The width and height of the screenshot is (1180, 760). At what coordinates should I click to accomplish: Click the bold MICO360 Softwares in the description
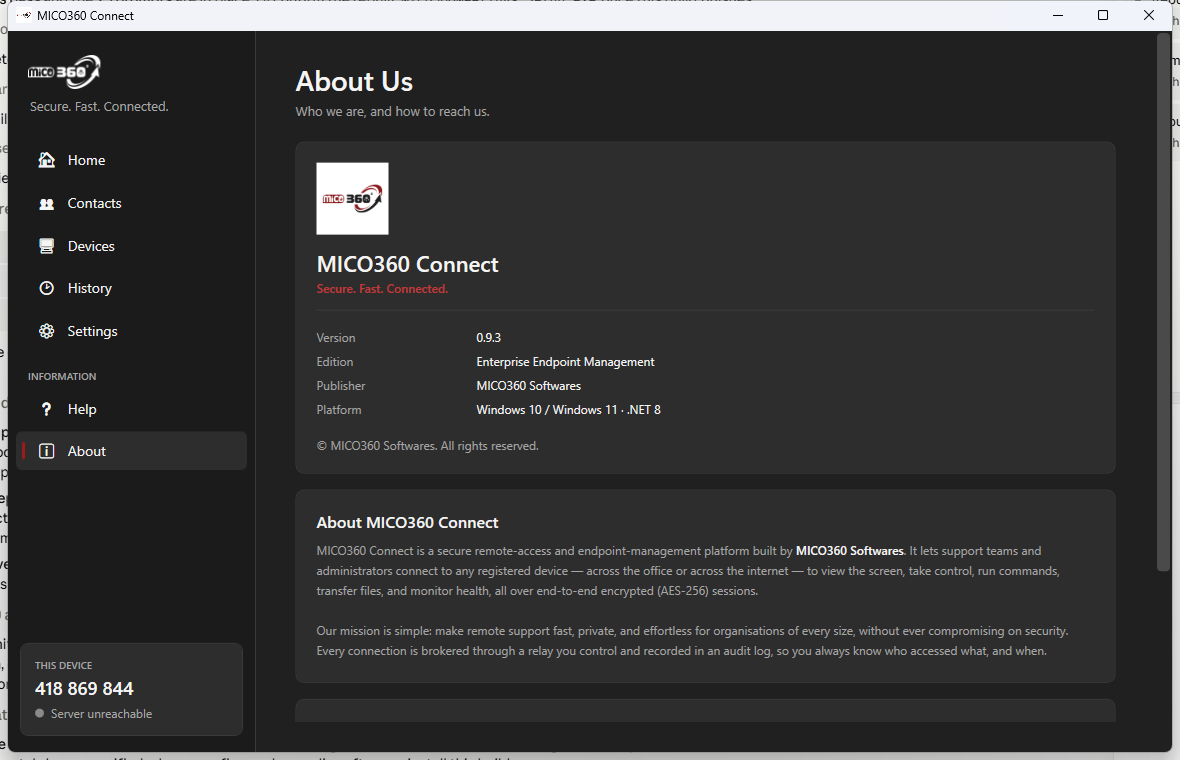[850, 551]
